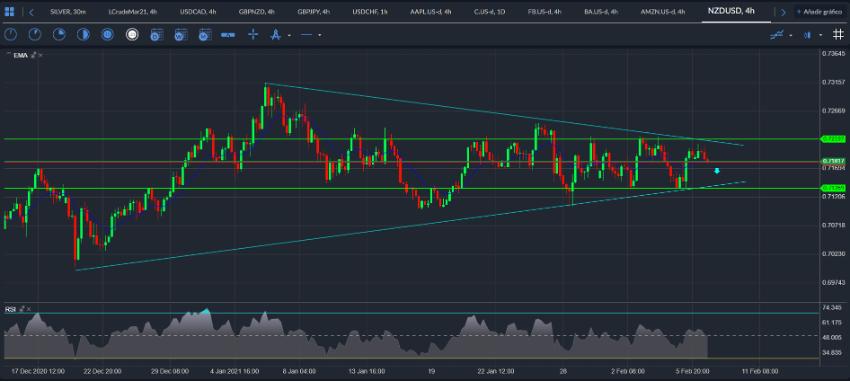850x382 pixels.
Task: Expand the line type dropdown arrow
Action: pos(320,35)
